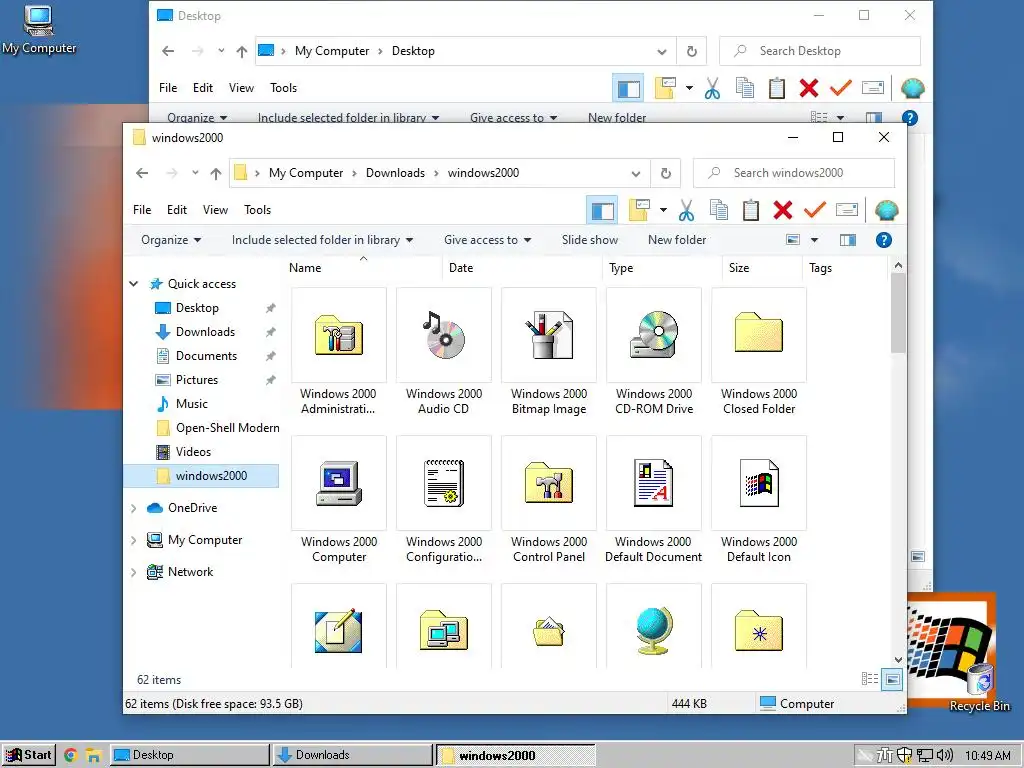Click the vertical scrollbar thumb in file list

(x=898, y=313)
